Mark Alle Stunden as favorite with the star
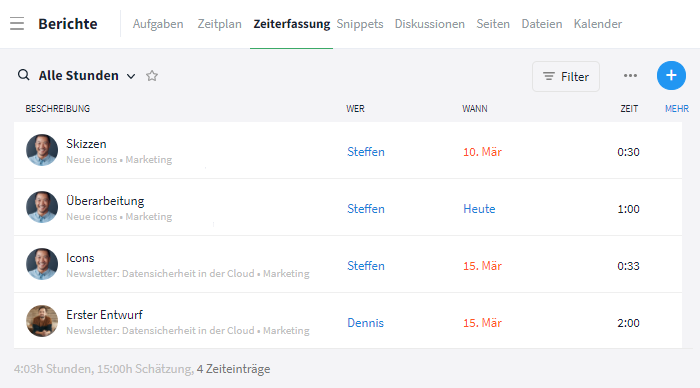700x388 pixels. tap(152, 76)
